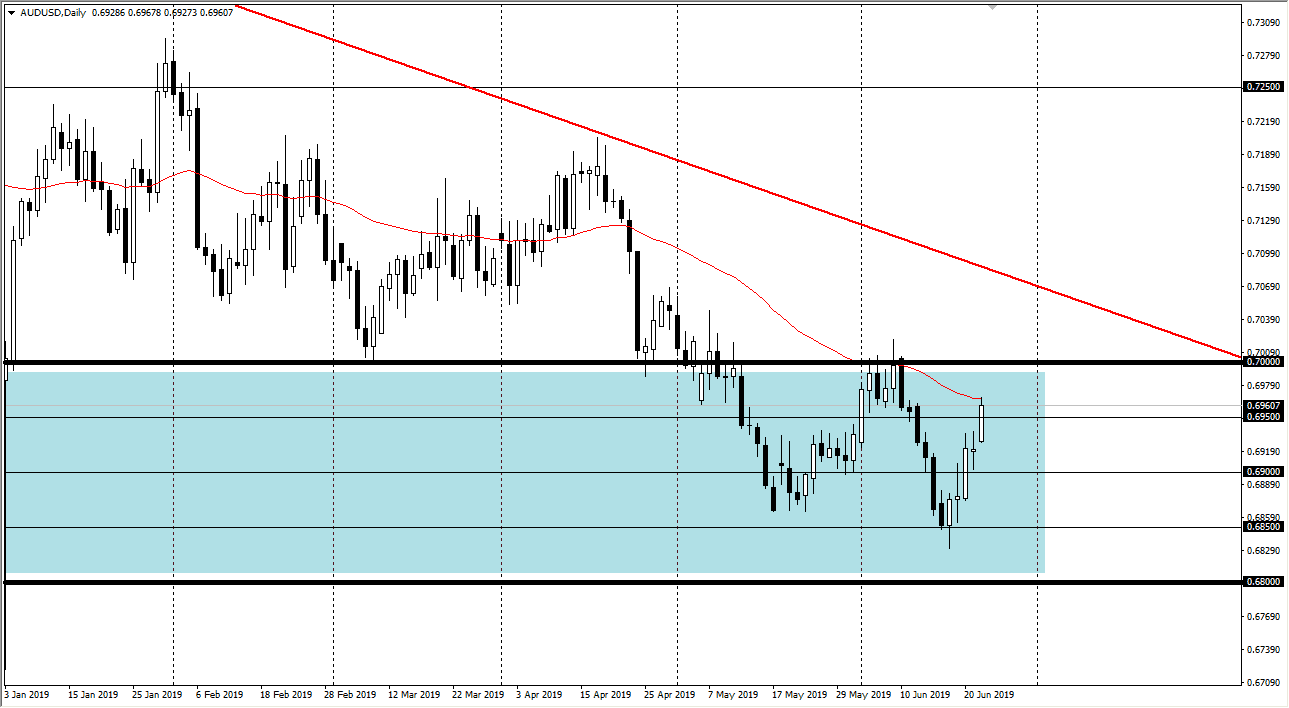
Task: Click the 0.69000 horizontal line price tag
Action: (x=1262, y=471)
